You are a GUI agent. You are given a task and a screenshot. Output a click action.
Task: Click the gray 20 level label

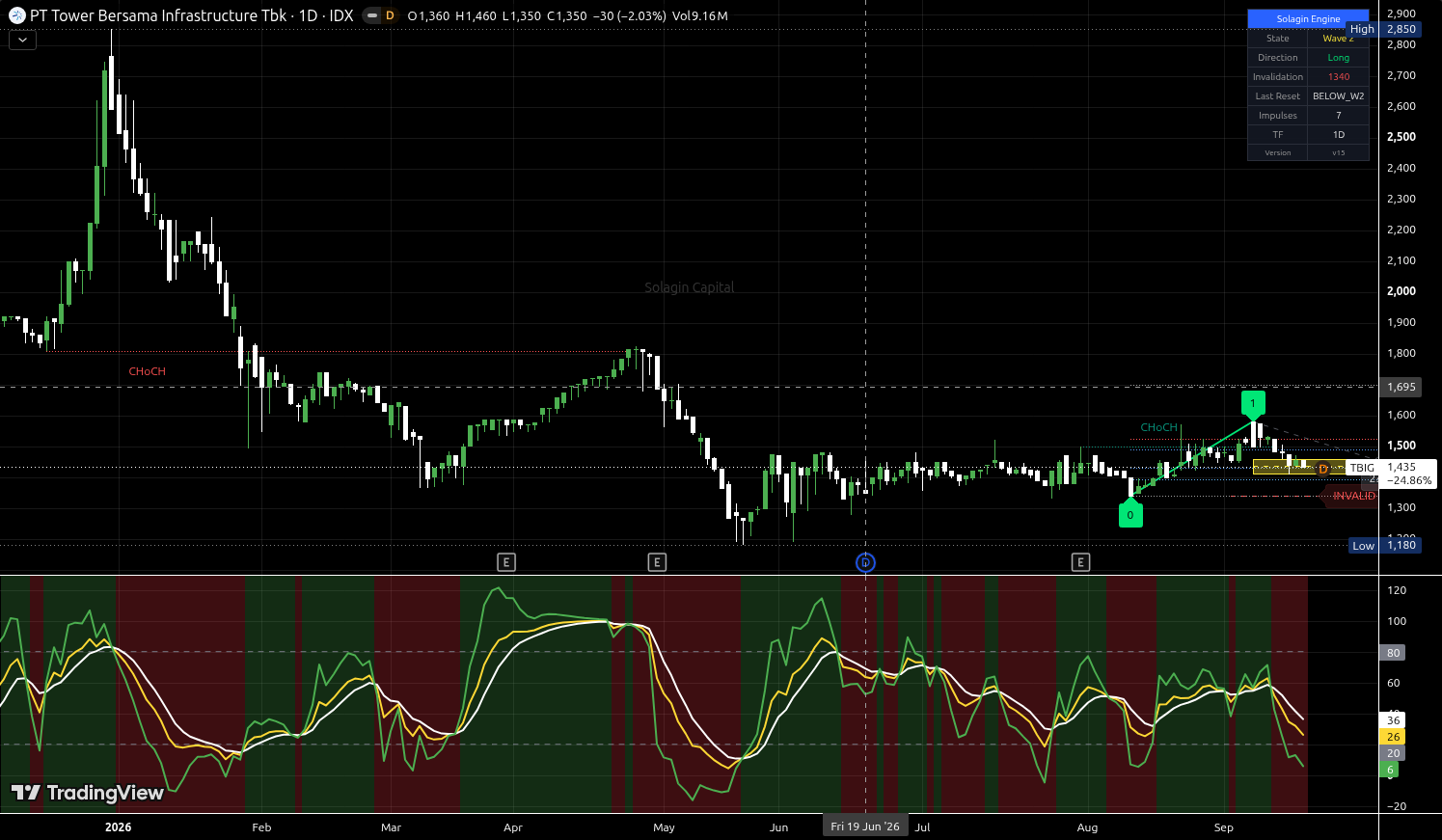click(1393, 753)
